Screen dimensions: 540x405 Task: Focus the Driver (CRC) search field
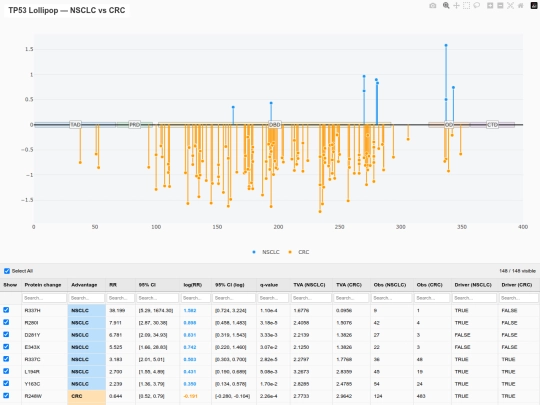[x=518, y=298]
